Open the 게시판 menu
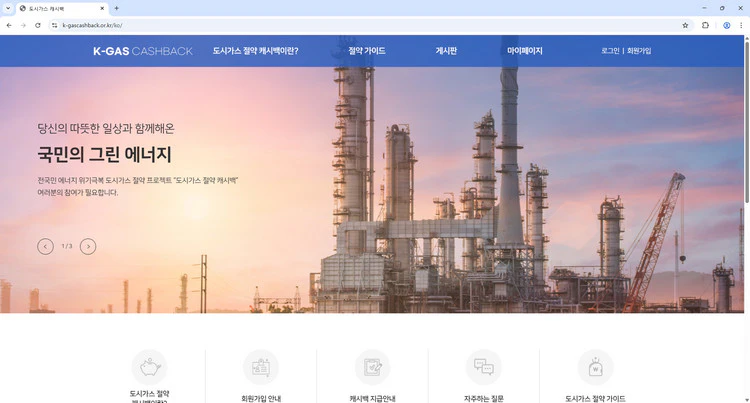Image resolution: width=750 pixels, height=403 pixels. (446, 51)
